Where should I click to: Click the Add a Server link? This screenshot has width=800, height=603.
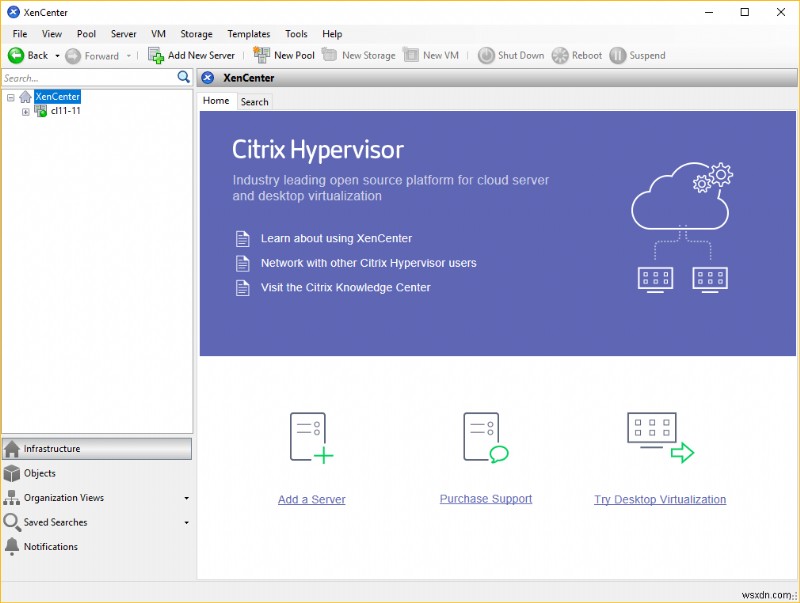(310, 498)
